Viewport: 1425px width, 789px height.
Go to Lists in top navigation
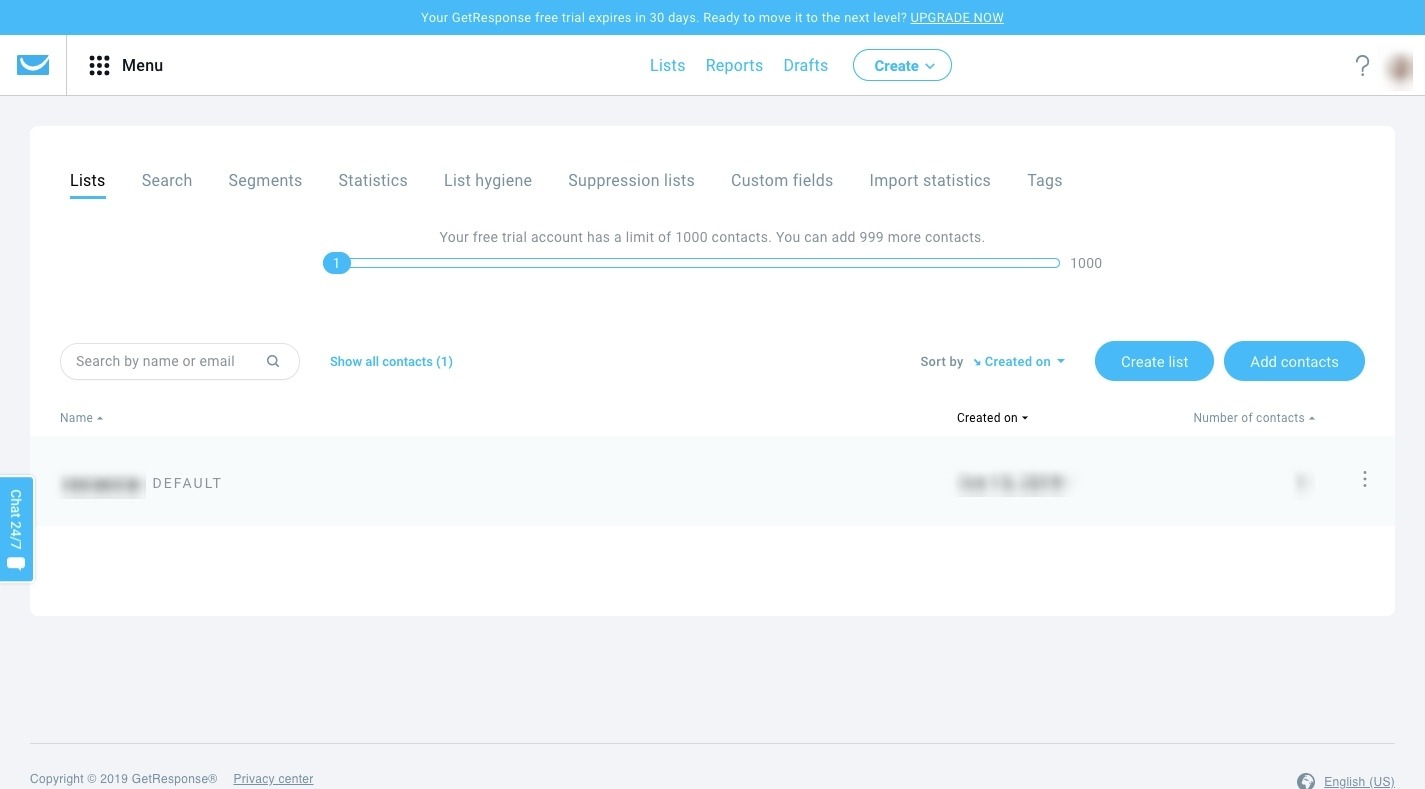[667, 65]
